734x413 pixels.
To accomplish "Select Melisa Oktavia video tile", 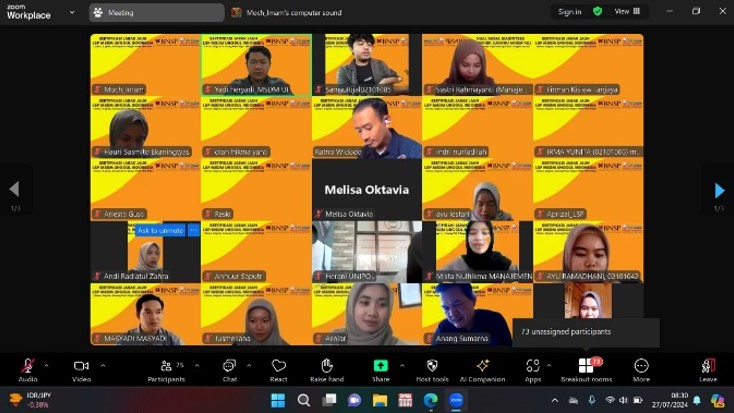I will coord(367,189).
